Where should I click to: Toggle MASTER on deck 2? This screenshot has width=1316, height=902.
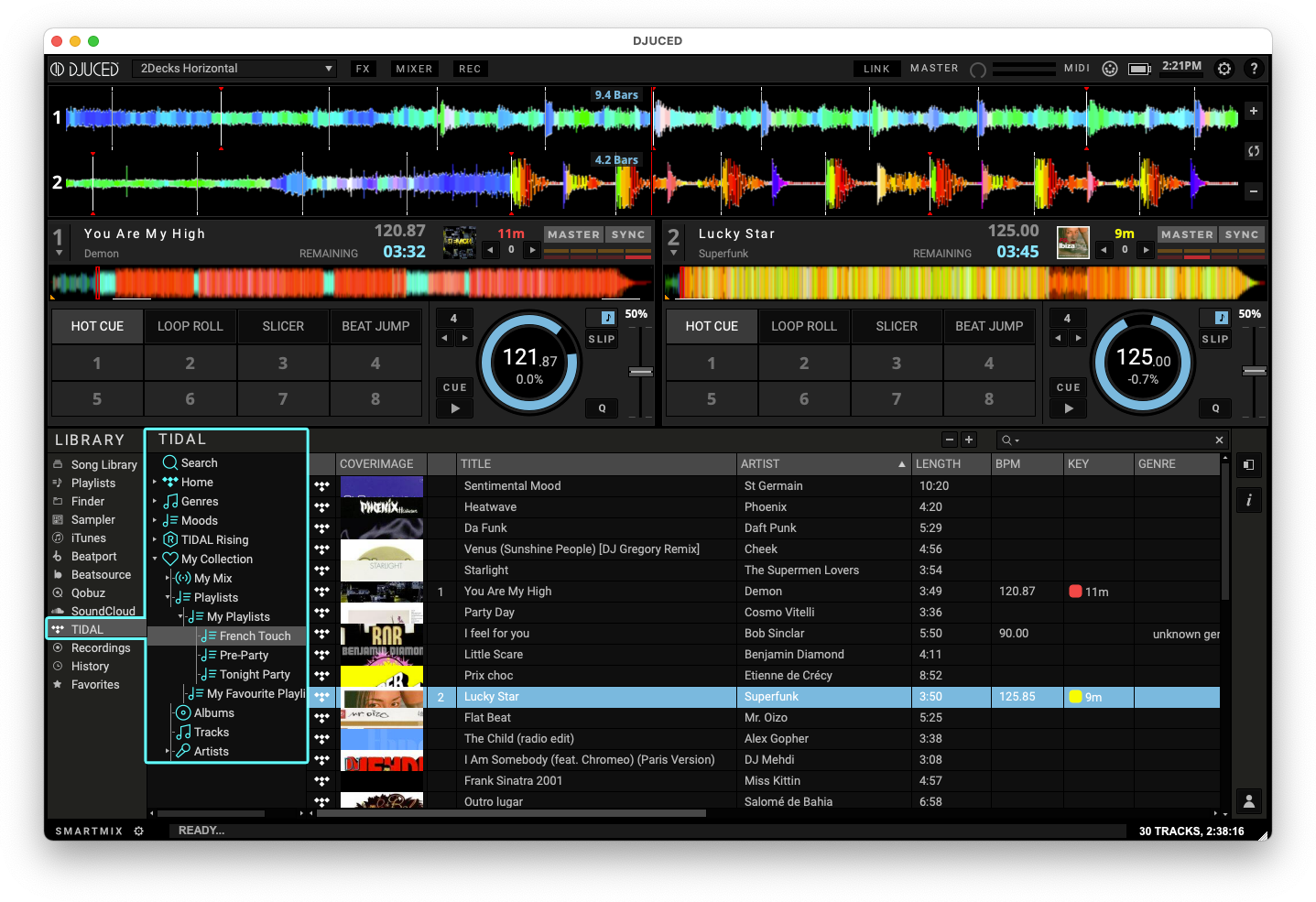click(x=1187, y=234)
